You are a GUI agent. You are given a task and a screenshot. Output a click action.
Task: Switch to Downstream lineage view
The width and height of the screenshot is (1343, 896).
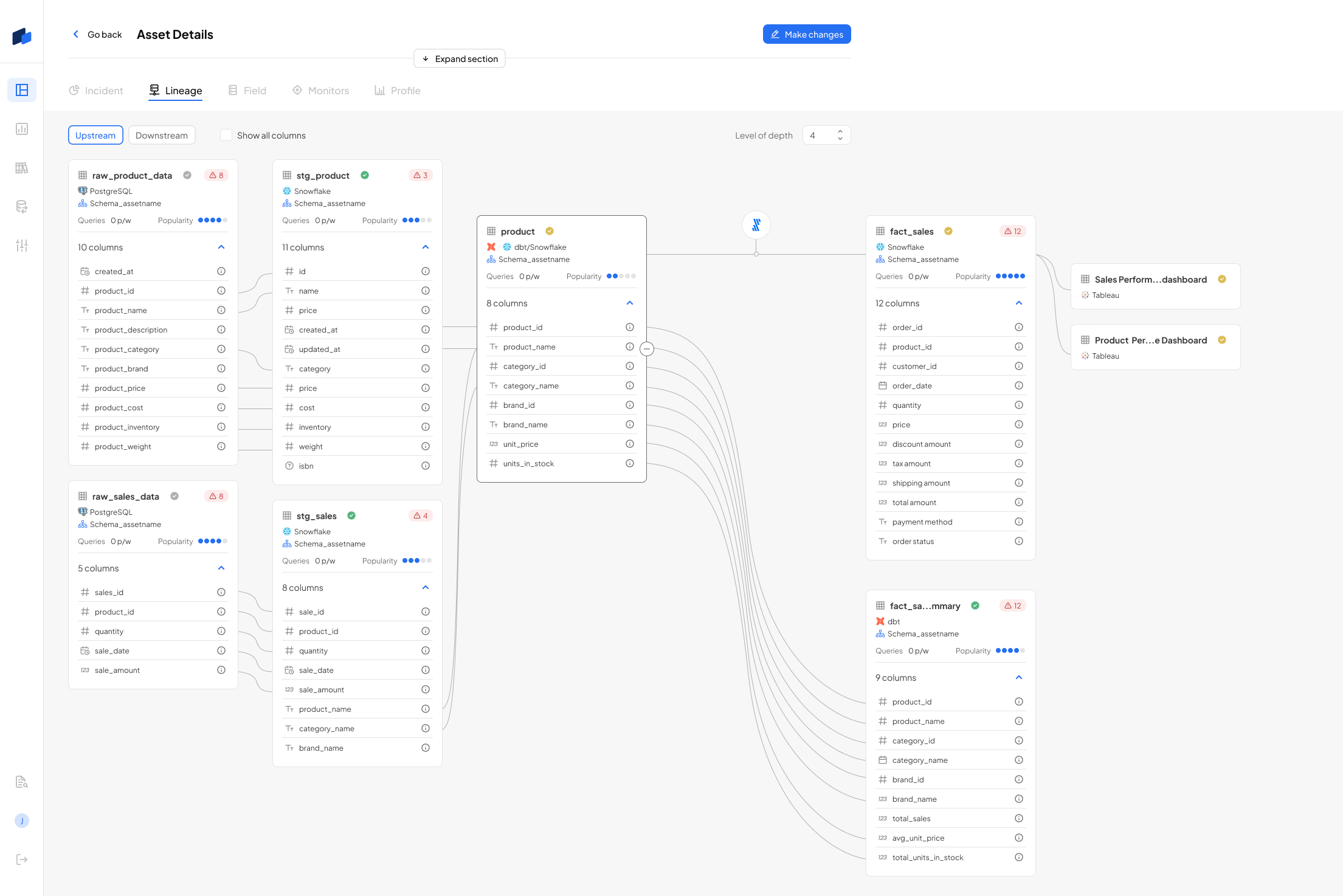pyautogui.click(x=162, y=135)
